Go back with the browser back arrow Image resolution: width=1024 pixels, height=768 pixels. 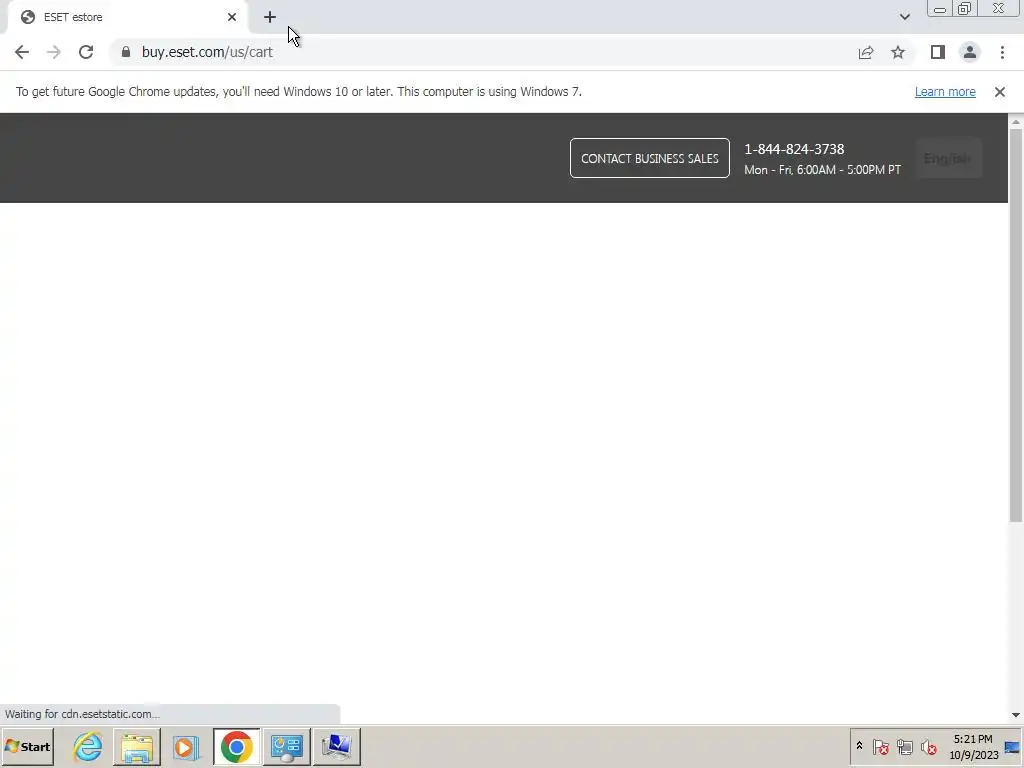pyautogui.click(x=22, y=52)
